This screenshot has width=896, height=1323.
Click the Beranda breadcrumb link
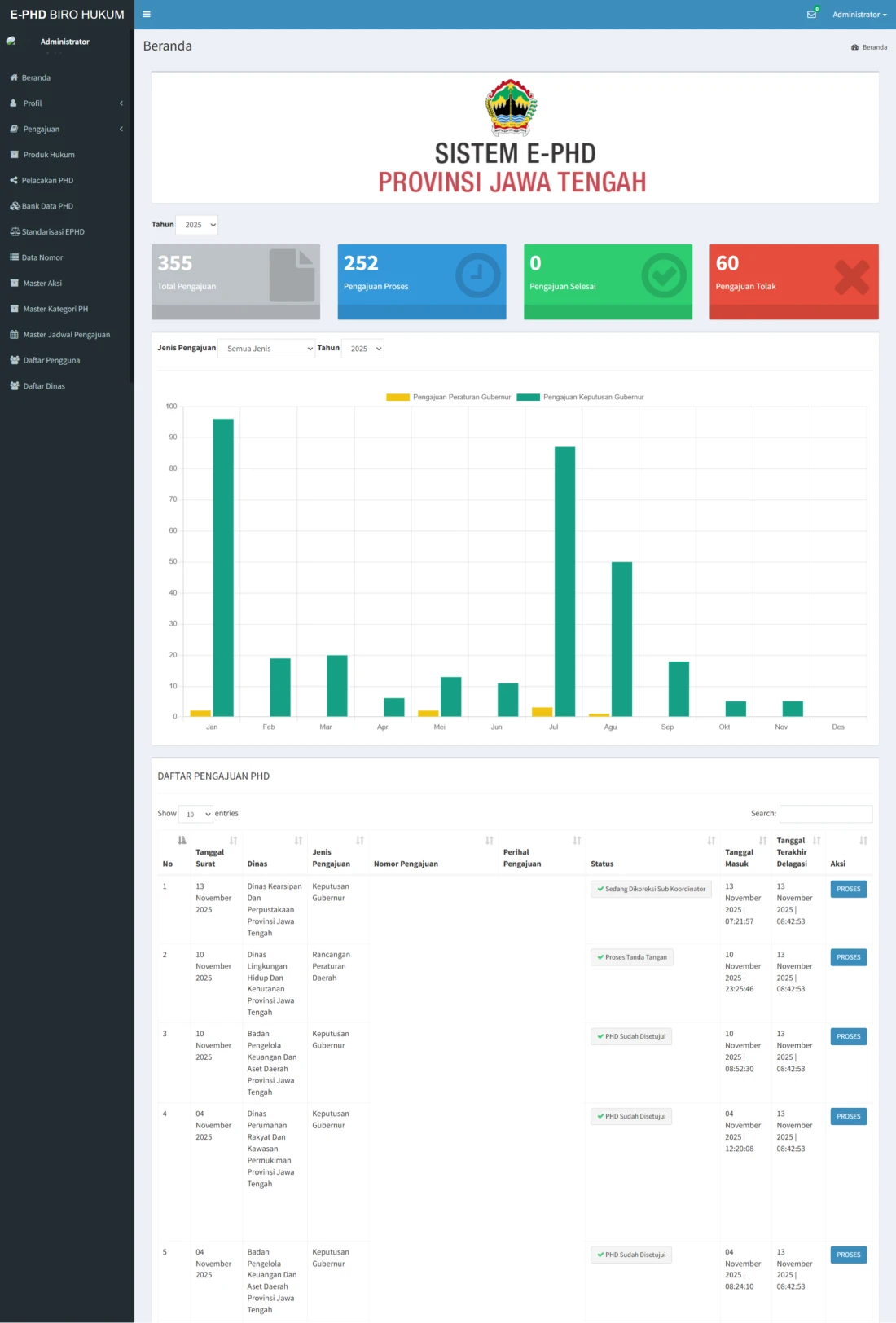pyautogui.click(x=873, y=47)
